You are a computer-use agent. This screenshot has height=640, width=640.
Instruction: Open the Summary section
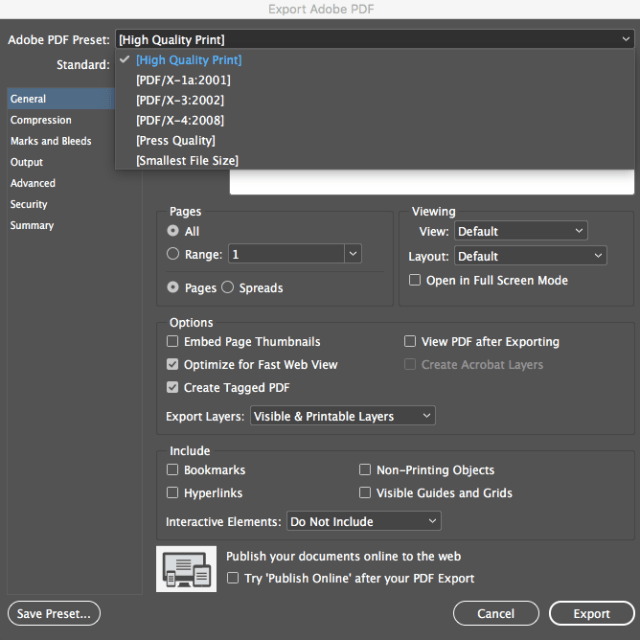[32, 225]
